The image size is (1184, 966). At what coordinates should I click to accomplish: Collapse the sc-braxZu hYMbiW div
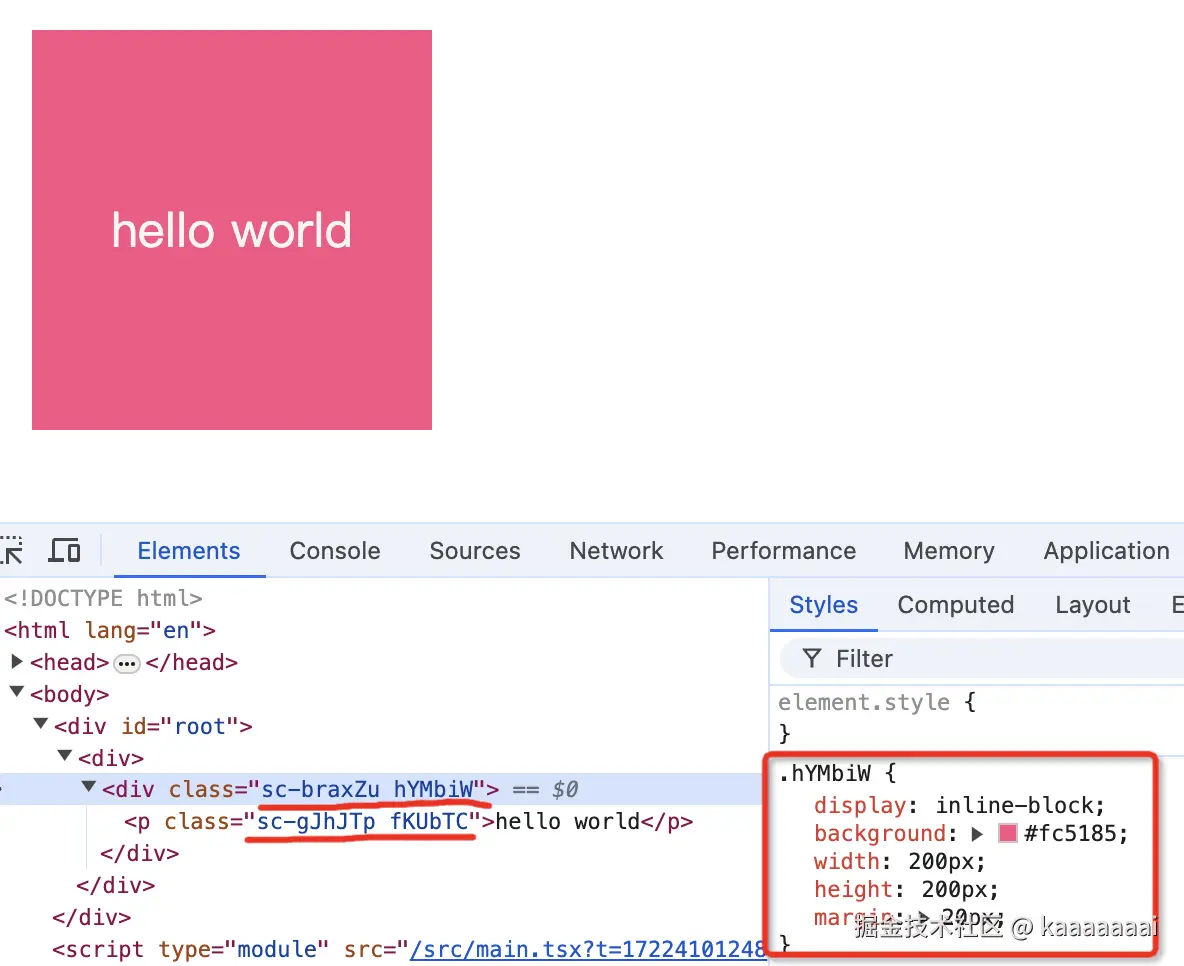coord(88,788)
